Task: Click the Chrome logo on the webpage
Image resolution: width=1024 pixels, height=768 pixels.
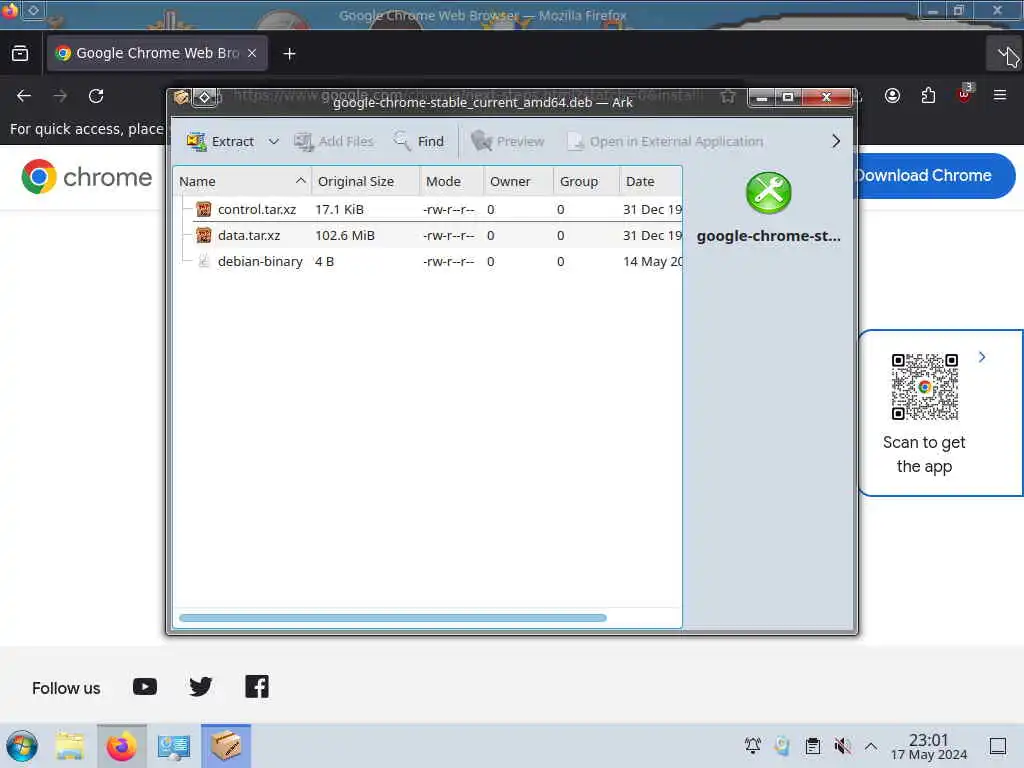Action: coord(87,177)
